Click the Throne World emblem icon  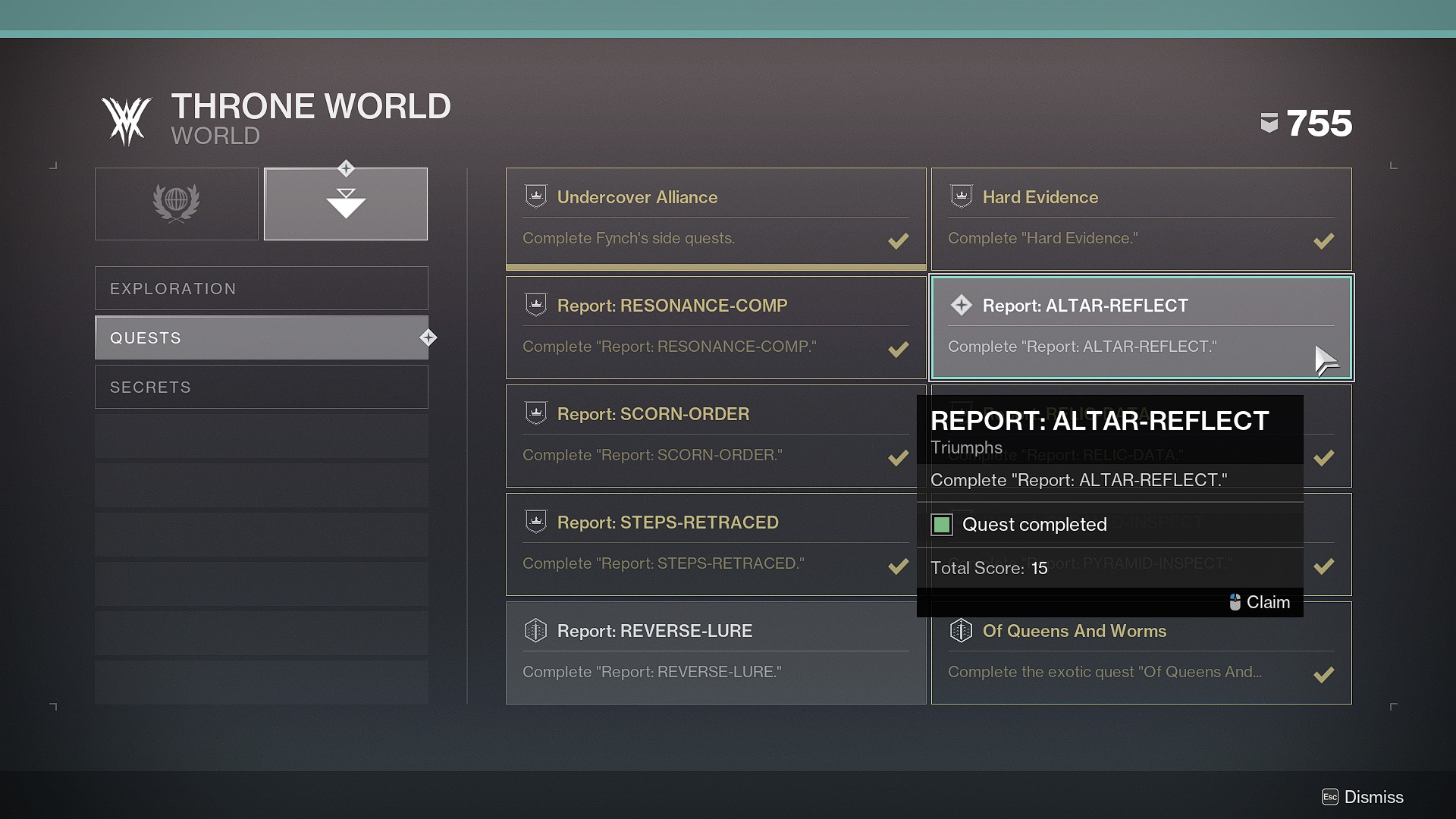[x=127, y=121]
